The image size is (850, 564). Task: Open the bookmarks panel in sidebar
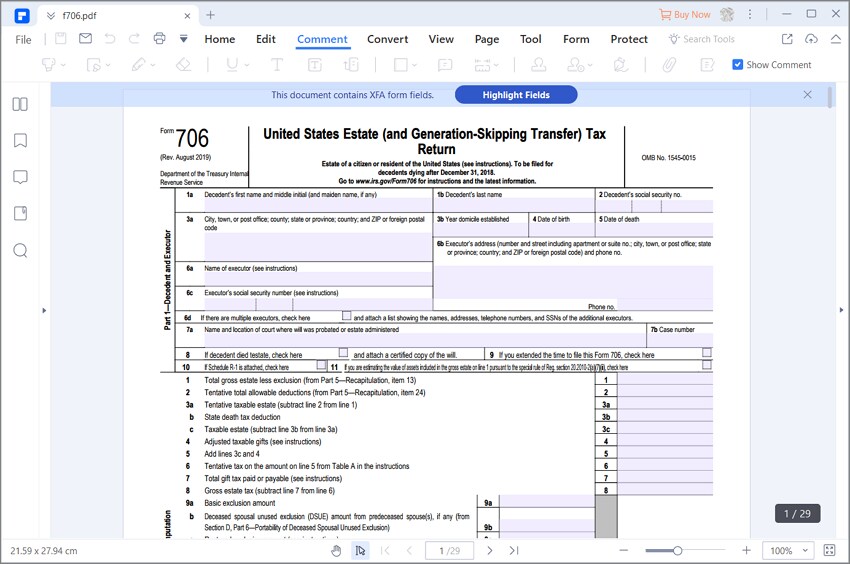point(20,140)
